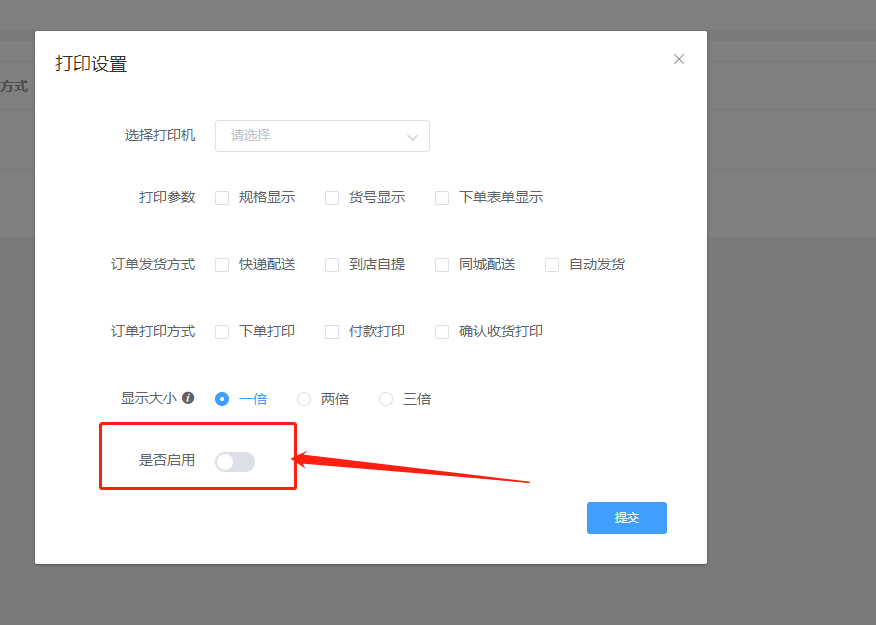Select the 下单打印 print method
The image size is (876, 625).
coord(222,332)
